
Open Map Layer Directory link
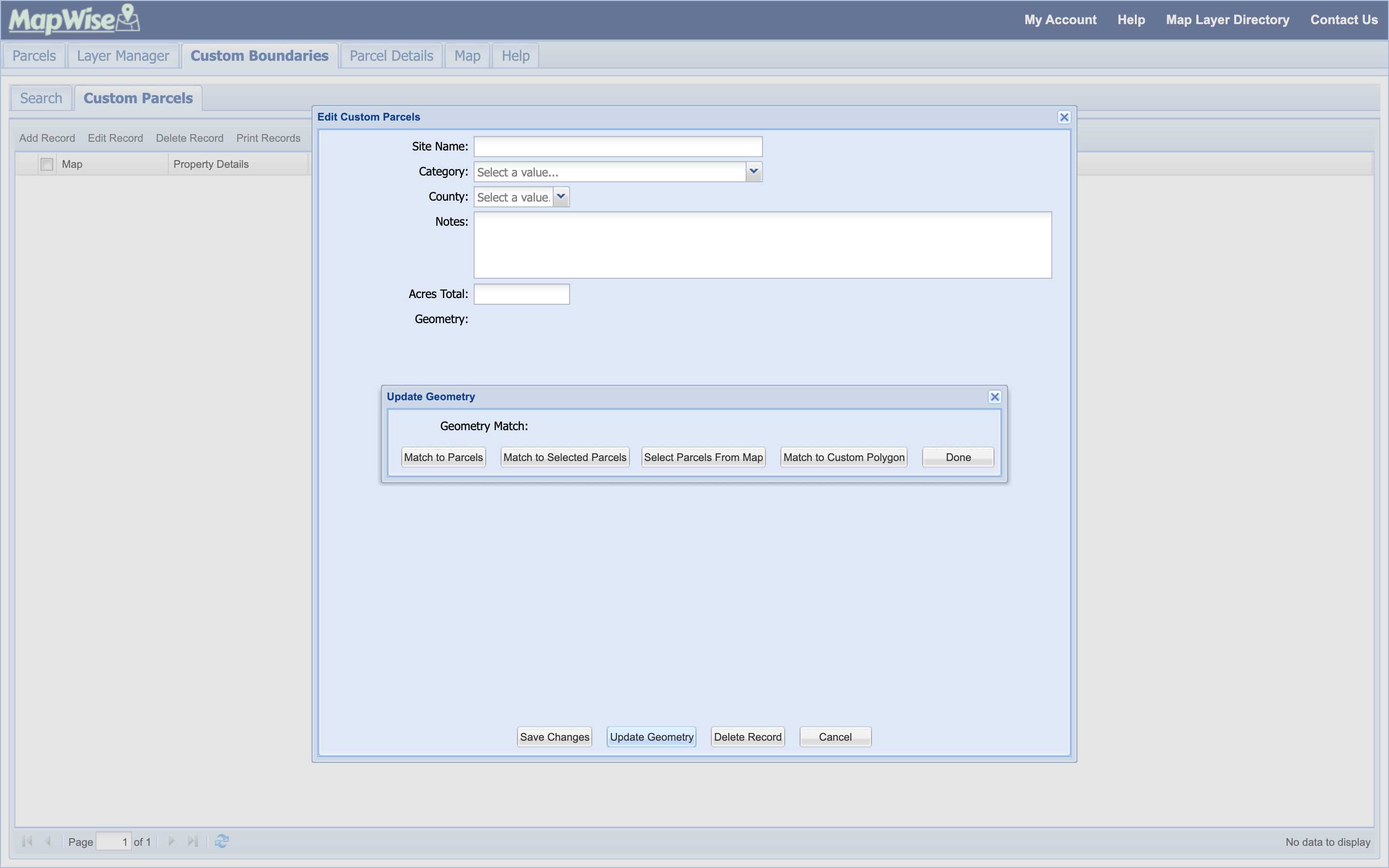click(1227, 19)
